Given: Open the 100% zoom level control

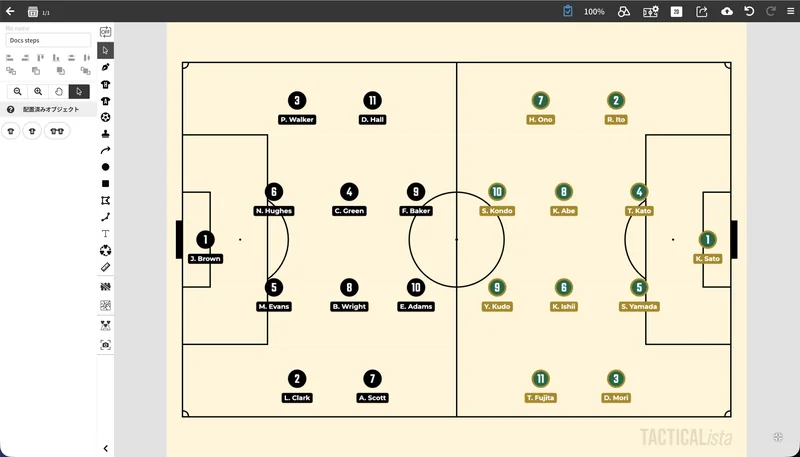Looking at the screenshot, I should (594, 12).
